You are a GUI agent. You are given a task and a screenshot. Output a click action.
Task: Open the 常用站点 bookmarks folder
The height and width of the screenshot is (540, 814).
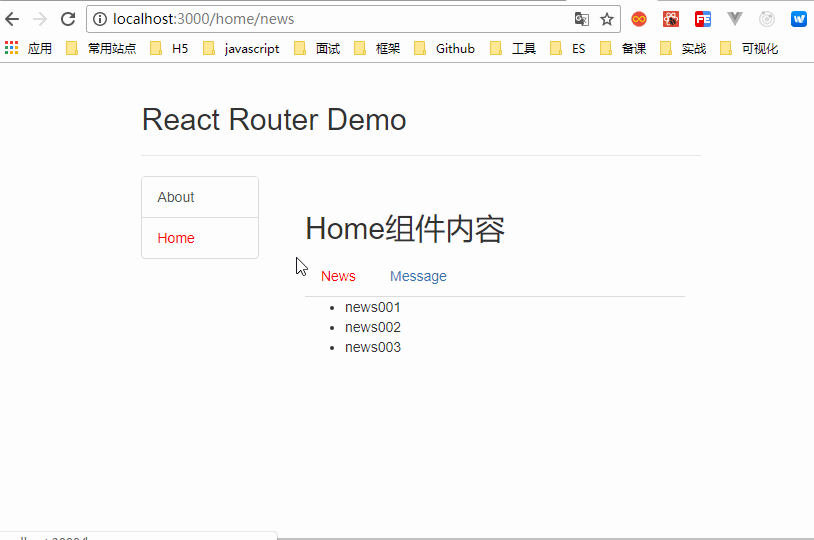pyautogui.click(x=101, y=48)
